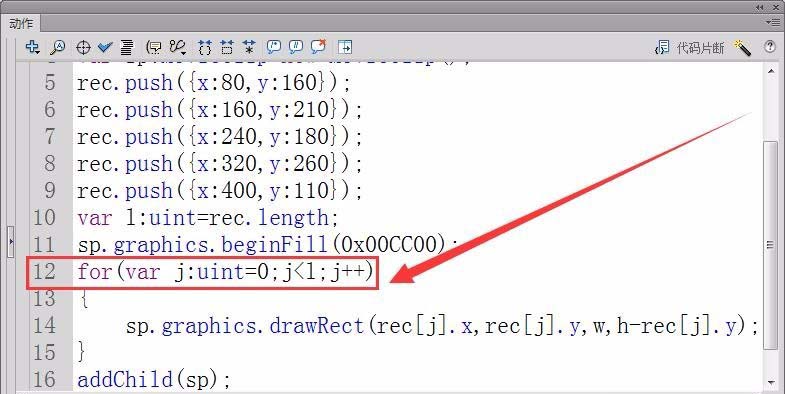This screenshot has height=394, width=785.
Task: Open help with question mark icon
Action: pos(769,47)
